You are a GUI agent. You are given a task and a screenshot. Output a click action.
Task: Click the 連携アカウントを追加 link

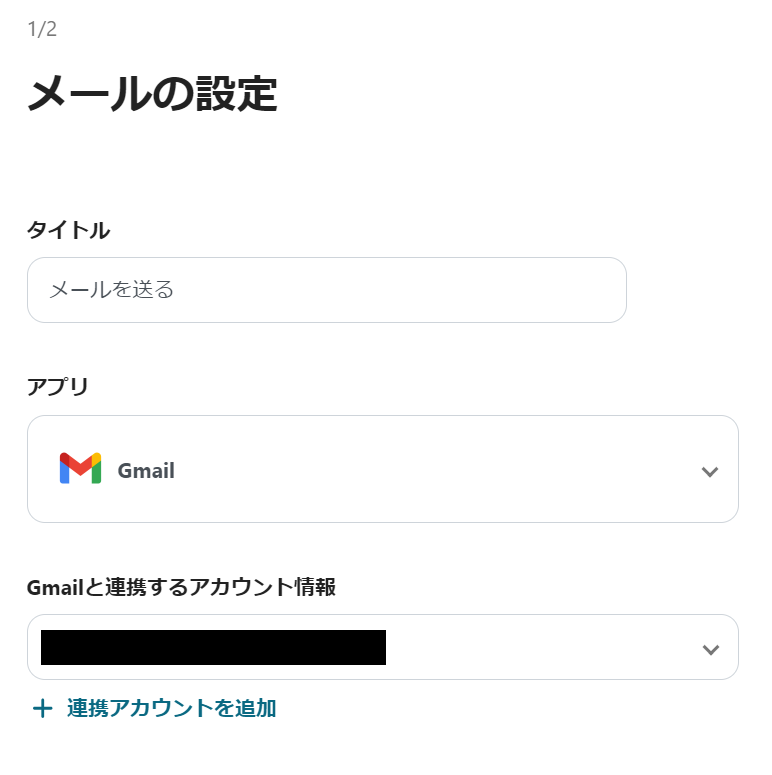171,709
